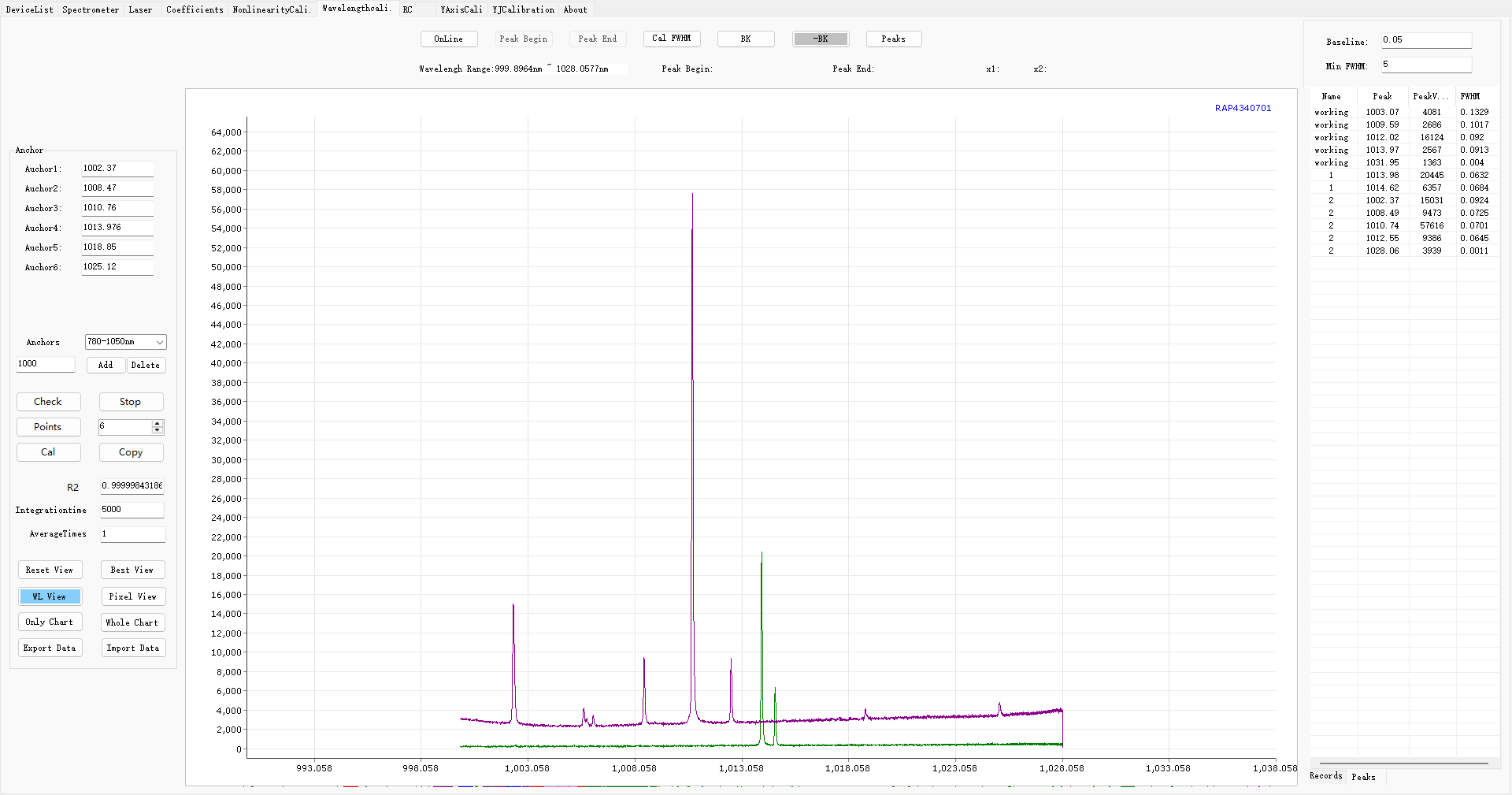Switch to the Peaks bottom tab
Image resolution: width=1512 pixels, height=795 pixels.
point(1364,777)
